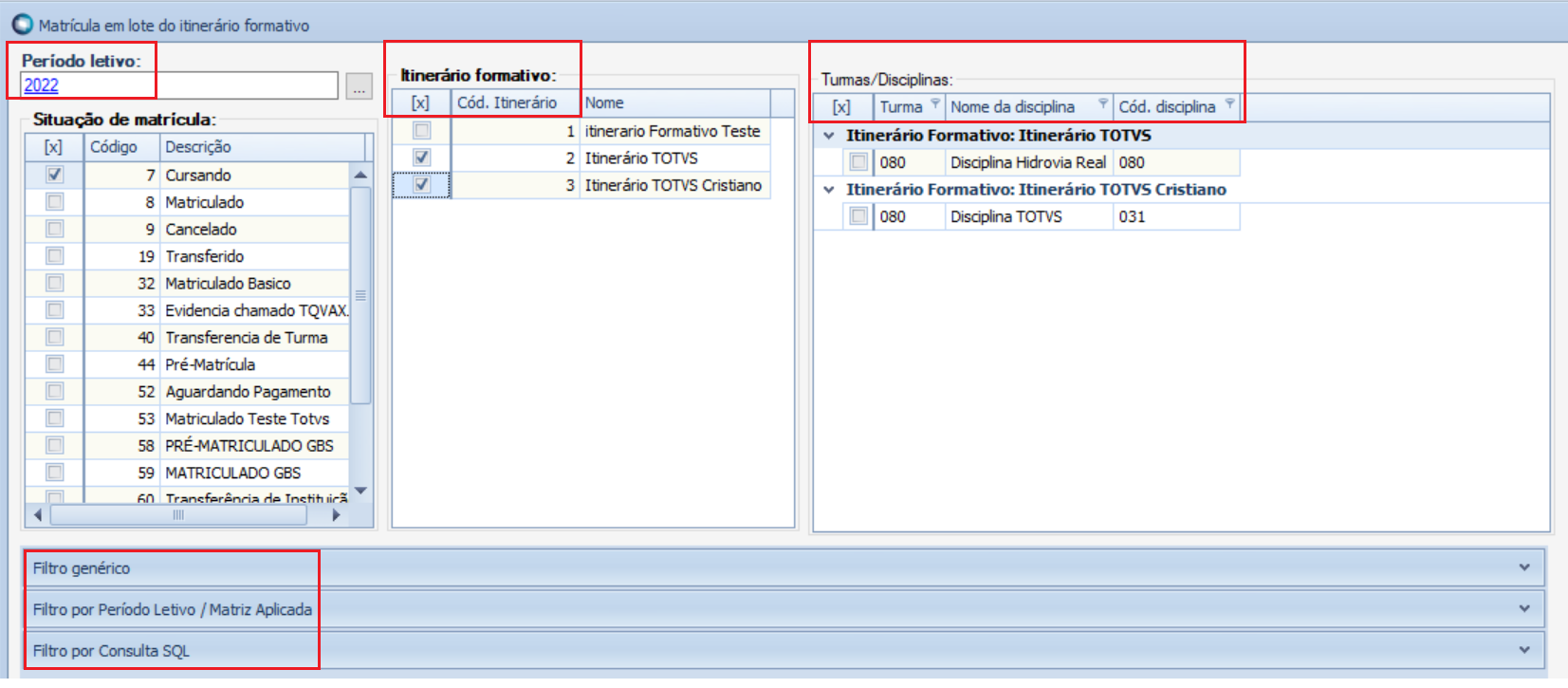The width and height of the screenshot is (1568, 688).
Task: Click the 2022 período letivo link
Action: coord(41,84)
